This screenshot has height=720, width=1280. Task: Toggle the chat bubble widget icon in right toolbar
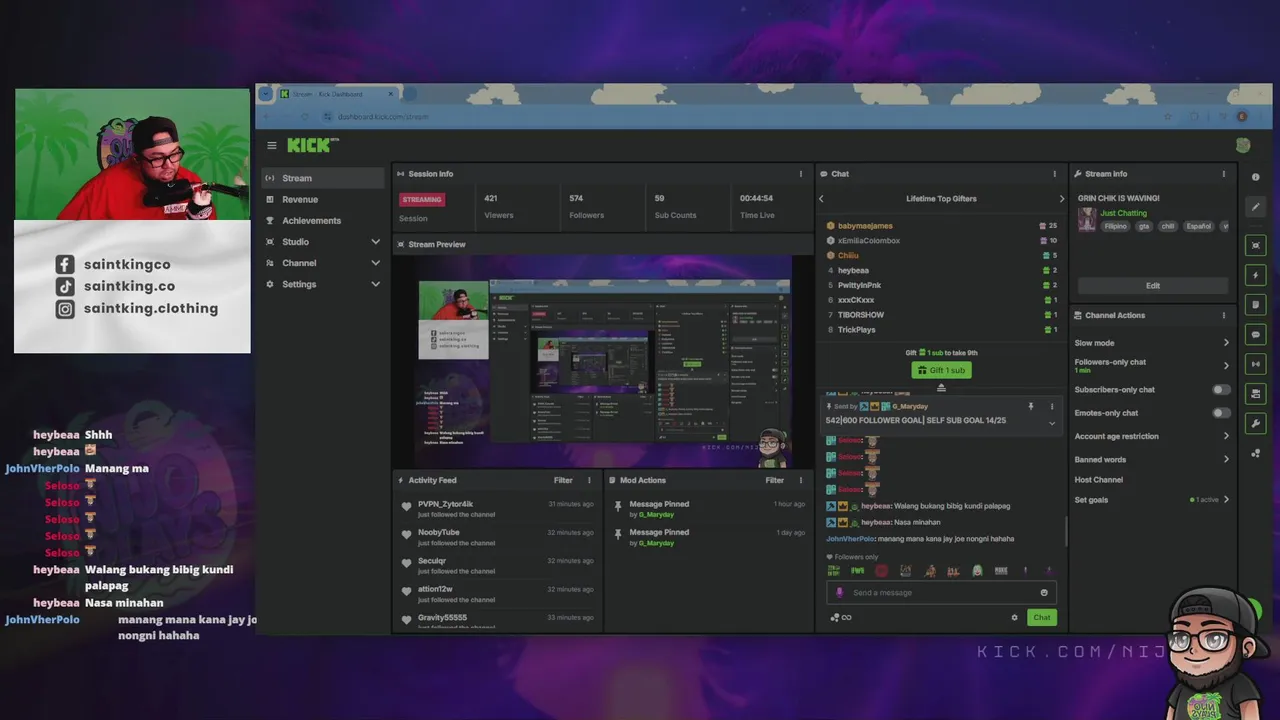point(1256,334)
